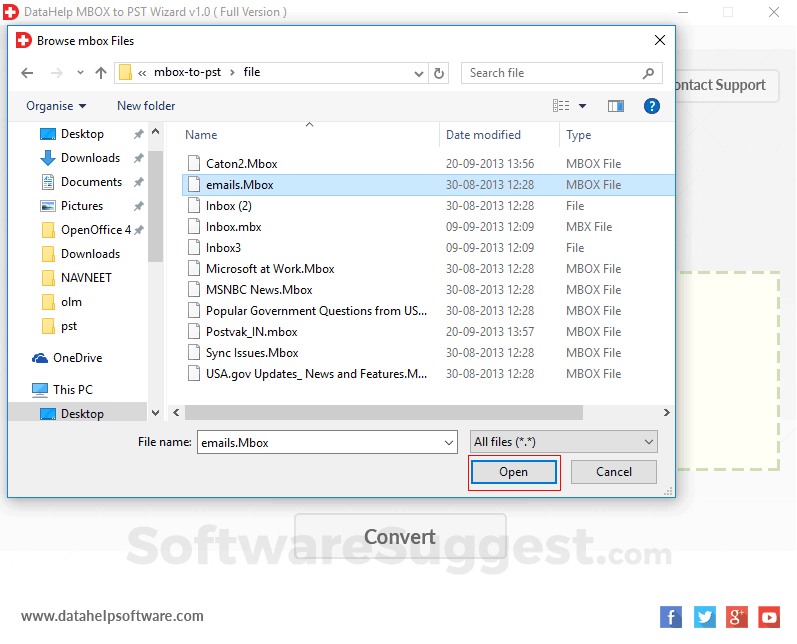Click the emails.Mbox file icon
Image resolution: width=797 pixels, height=644 pixels.
click(x=194, y=184)
